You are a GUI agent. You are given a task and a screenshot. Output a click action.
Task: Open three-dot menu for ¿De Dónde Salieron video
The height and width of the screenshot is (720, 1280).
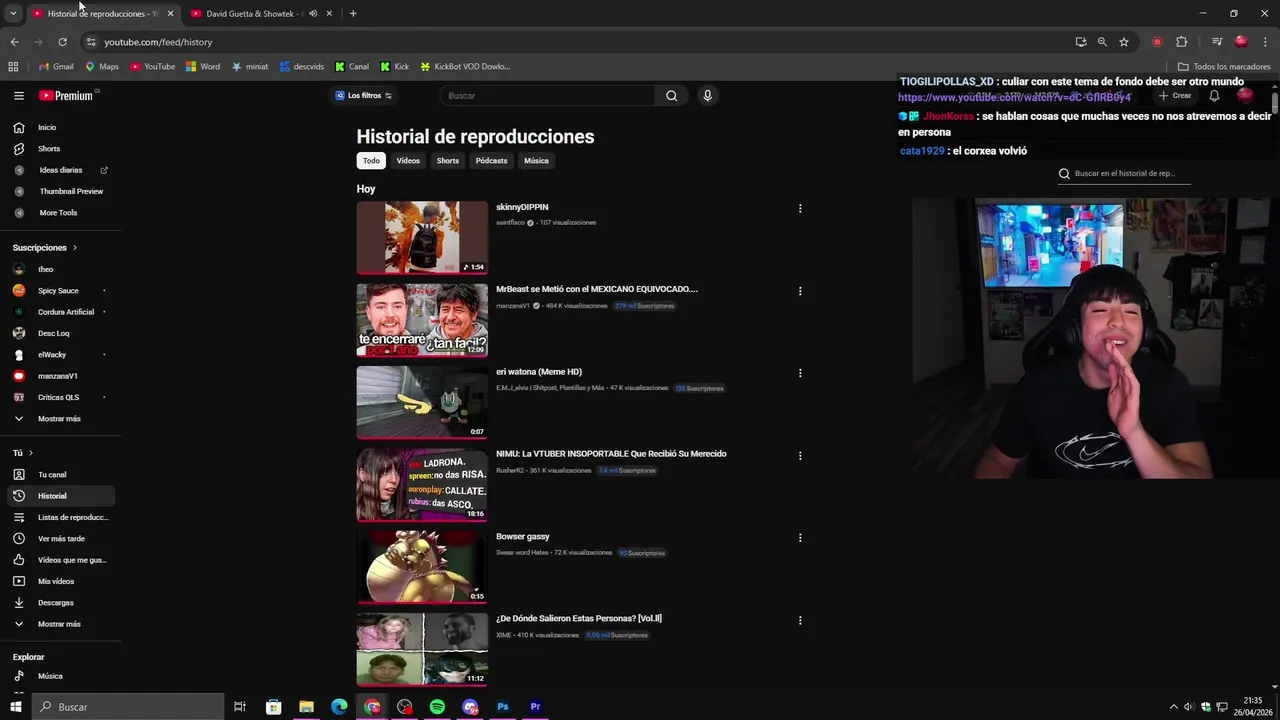[x=800, y=620]
